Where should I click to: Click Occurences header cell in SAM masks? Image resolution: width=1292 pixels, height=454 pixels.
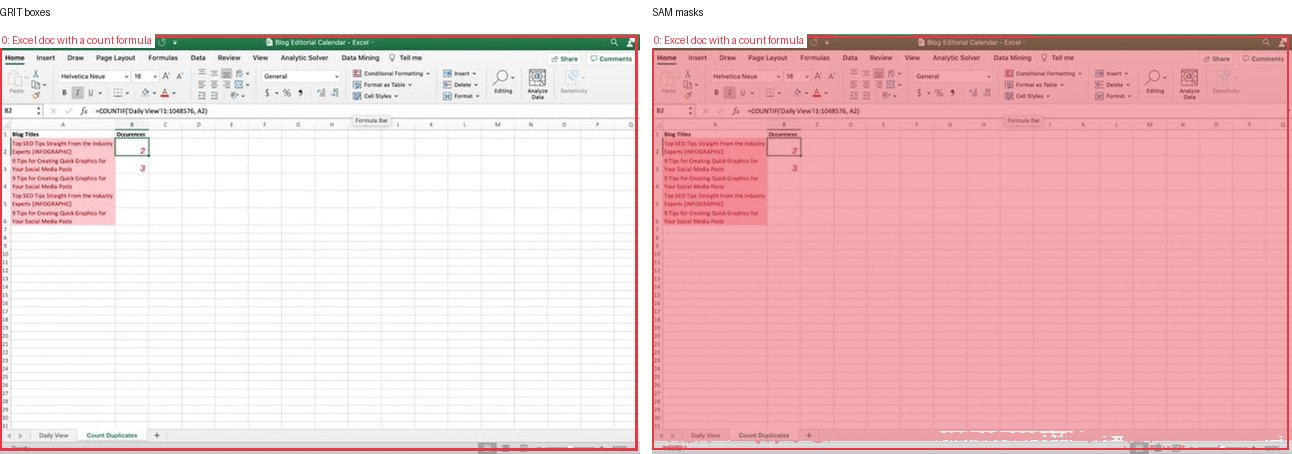point(784,134)
